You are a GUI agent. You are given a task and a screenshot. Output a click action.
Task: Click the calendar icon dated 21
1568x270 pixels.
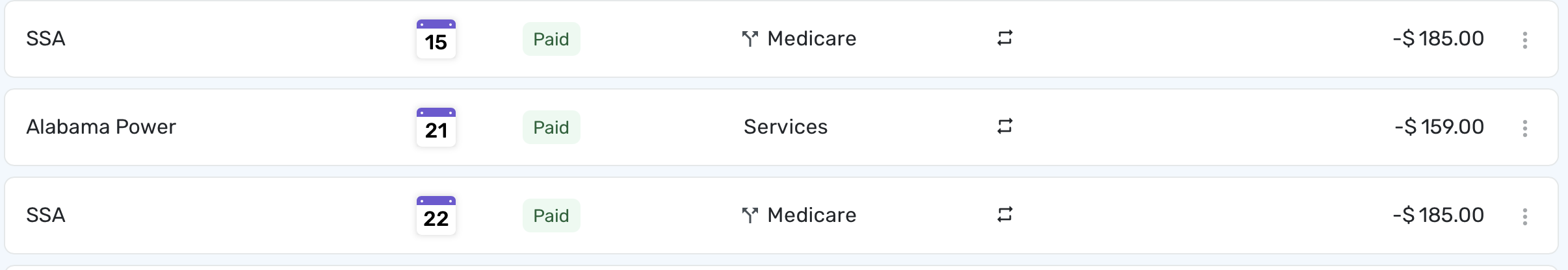[x=436, y=127]
